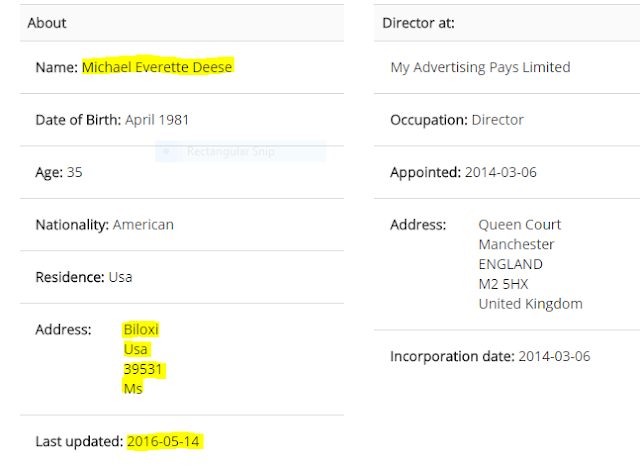Click the American nationality value
The height and width of the screenshot is (466, 640).
(x=143, y=224)
